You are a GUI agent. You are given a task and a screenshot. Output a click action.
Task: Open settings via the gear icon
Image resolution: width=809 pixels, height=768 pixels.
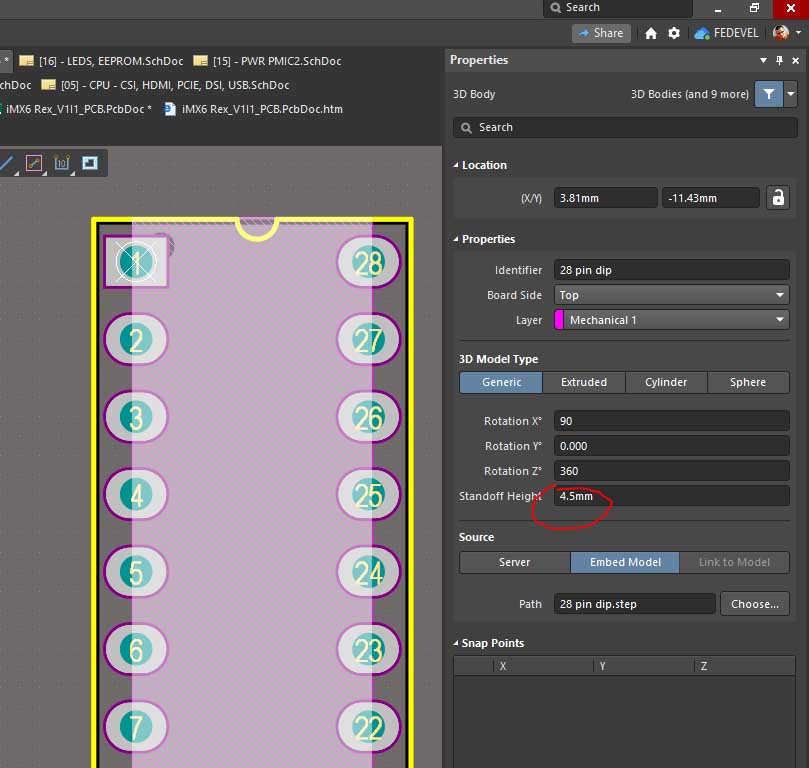point(674,33)
